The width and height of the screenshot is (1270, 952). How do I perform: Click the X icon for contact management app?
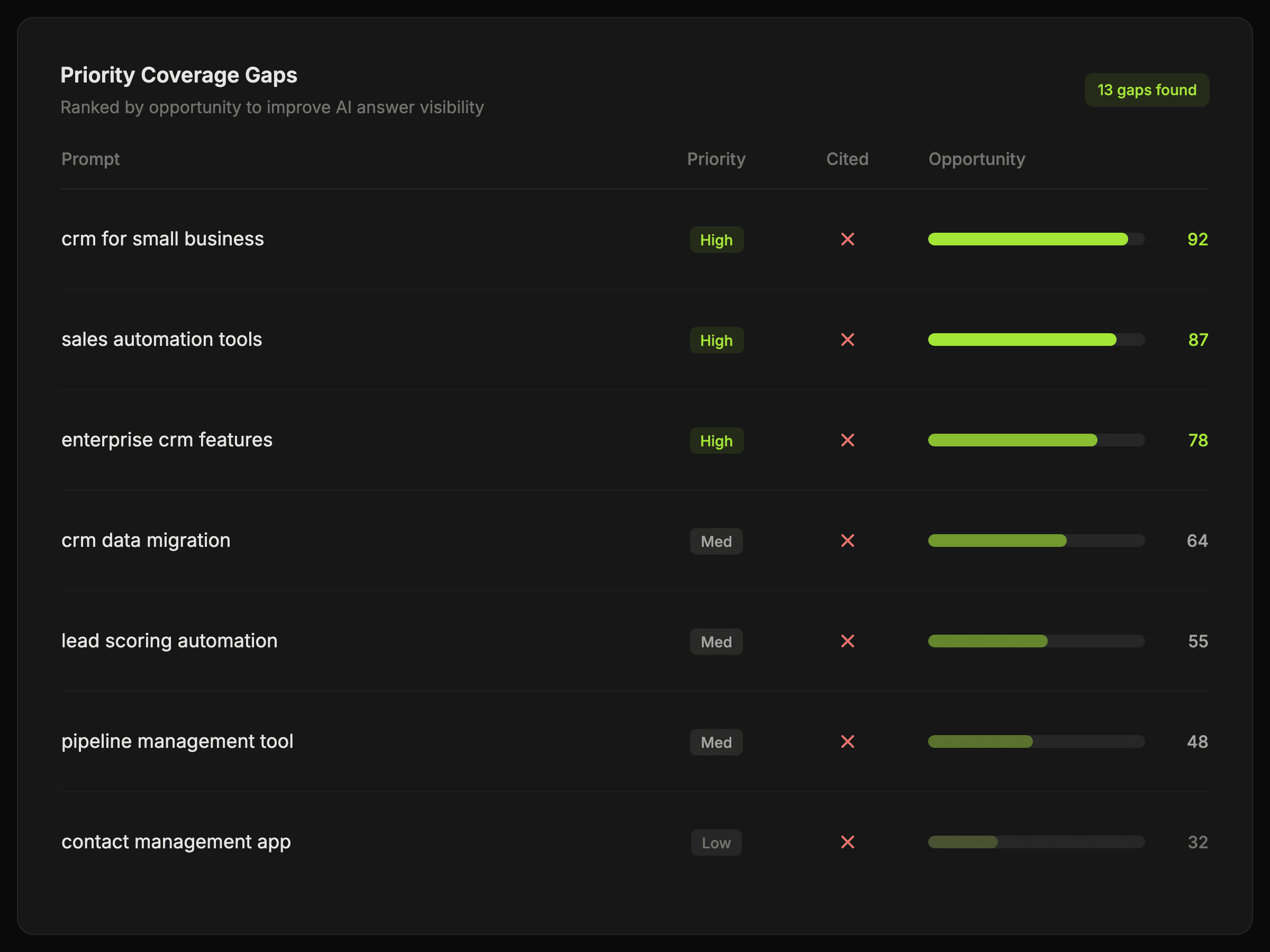pyautogui.click(x=847, y=842)
